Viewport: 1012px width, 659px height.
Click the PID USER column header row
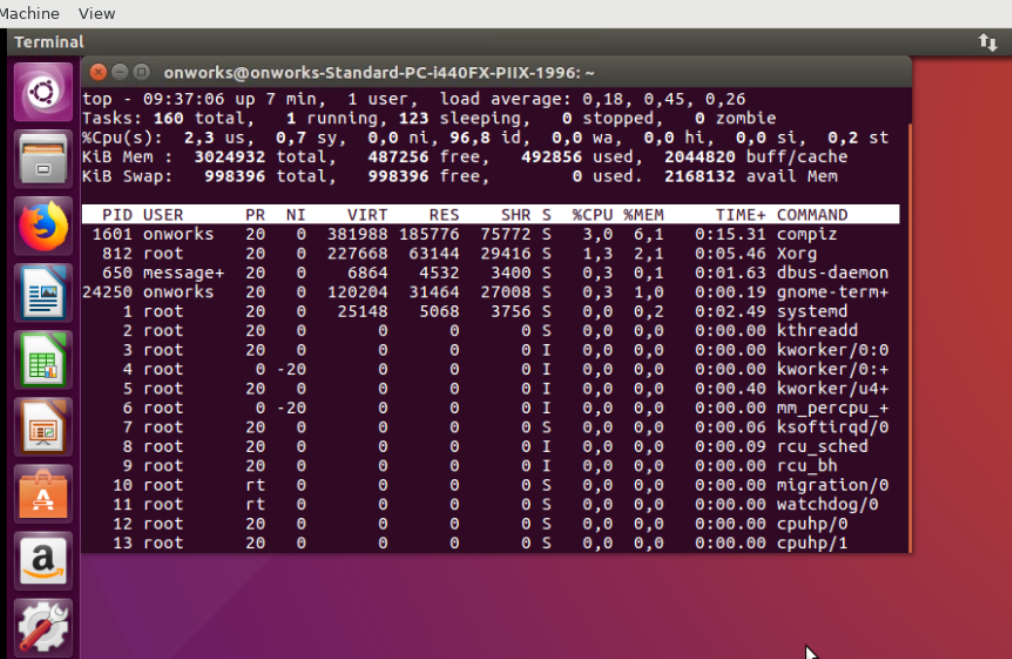pyautogui.click(x=490, y=214)
